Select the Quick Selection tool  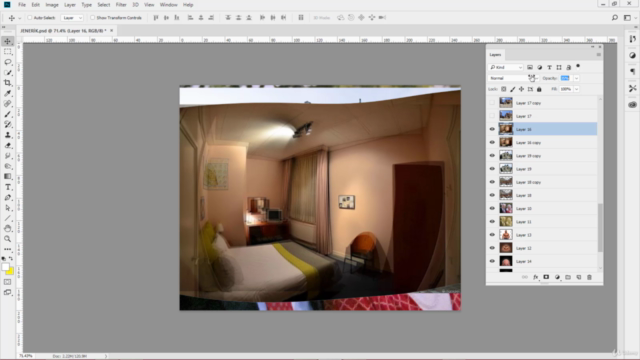8,73
